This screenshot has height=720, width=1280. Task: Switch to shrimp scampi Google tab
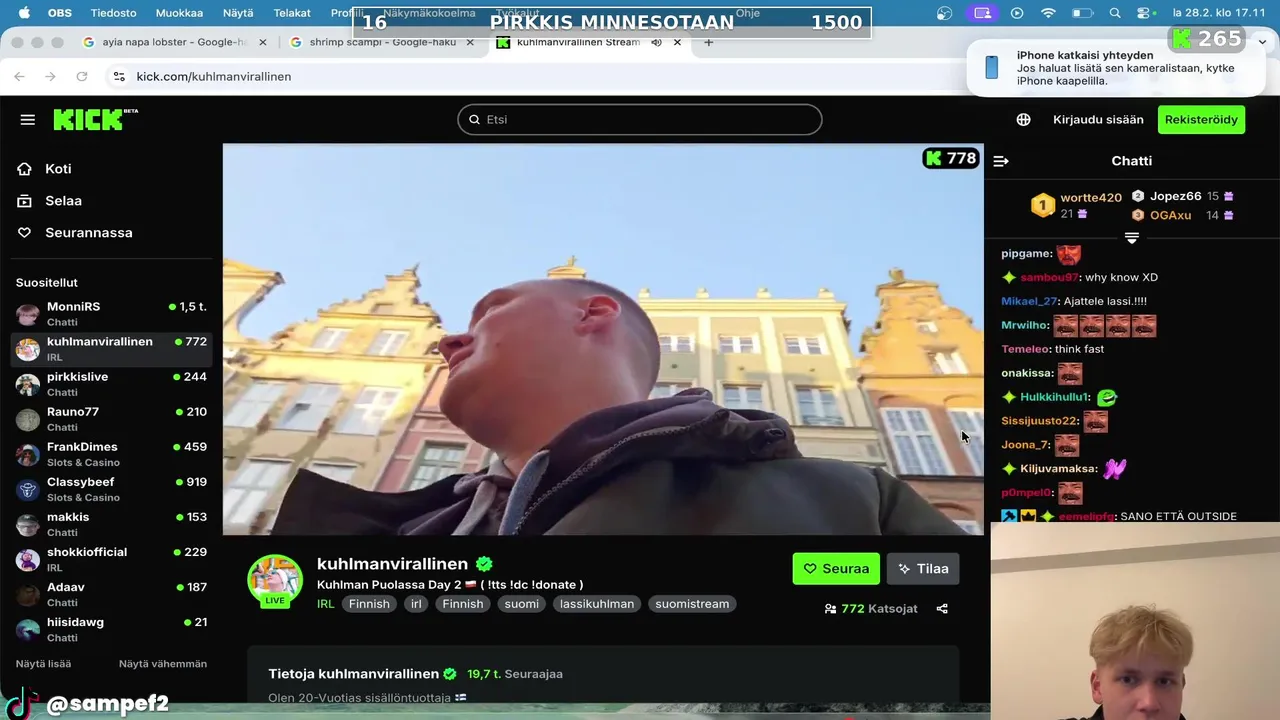[382, 42]
